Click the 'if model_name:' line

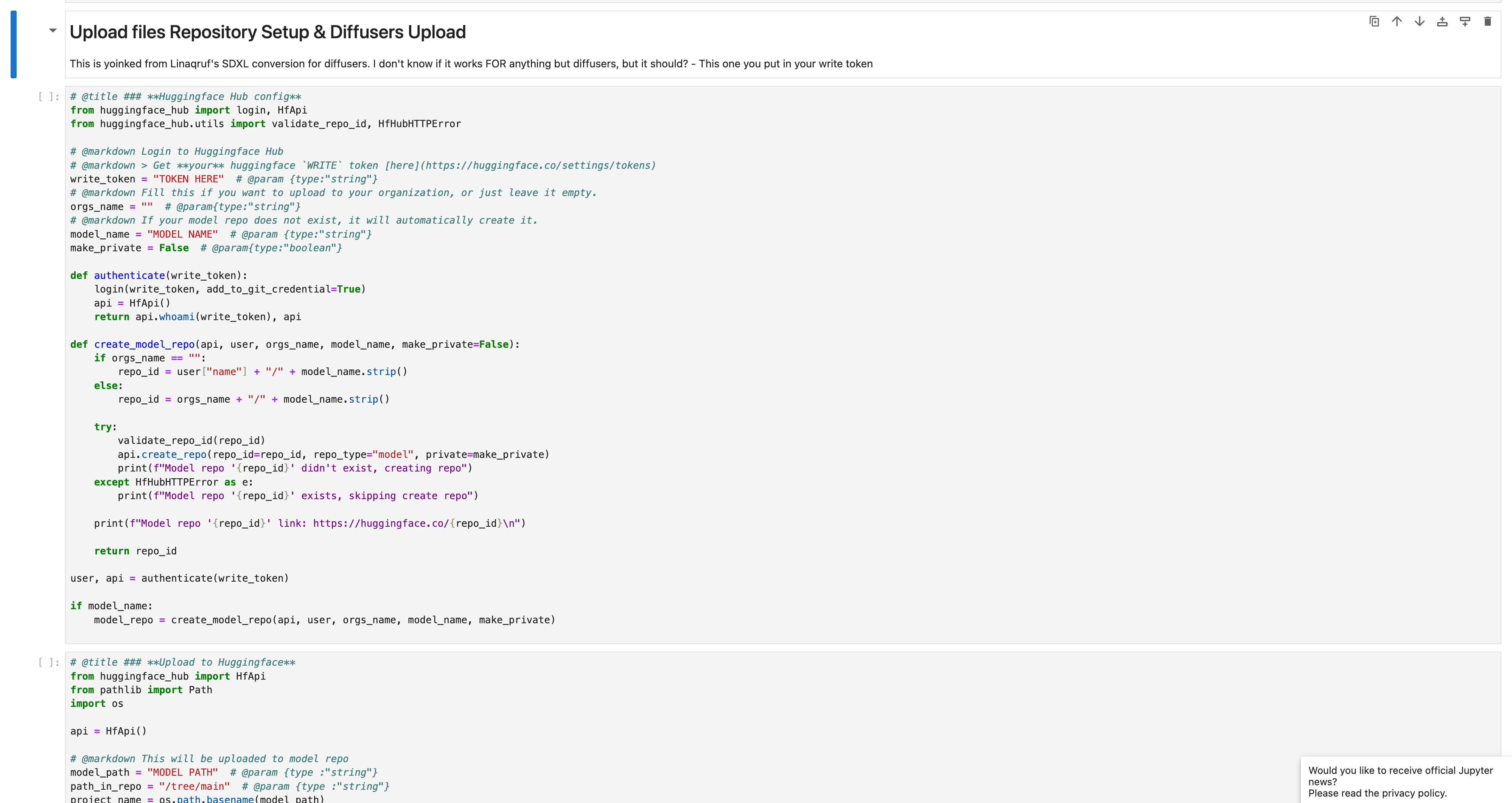click(112, 606)
